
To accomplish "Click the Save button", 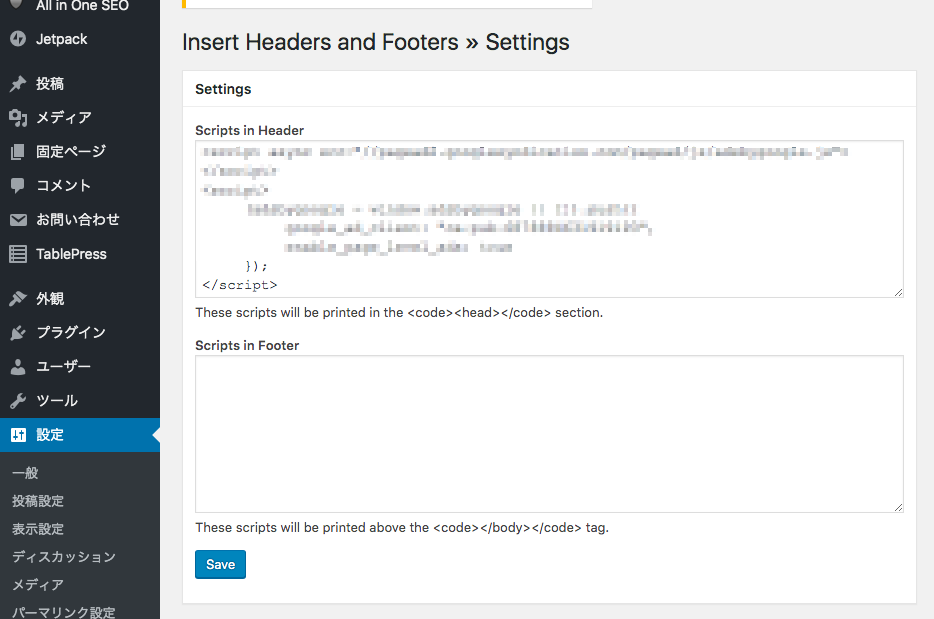I will [220, 564].
